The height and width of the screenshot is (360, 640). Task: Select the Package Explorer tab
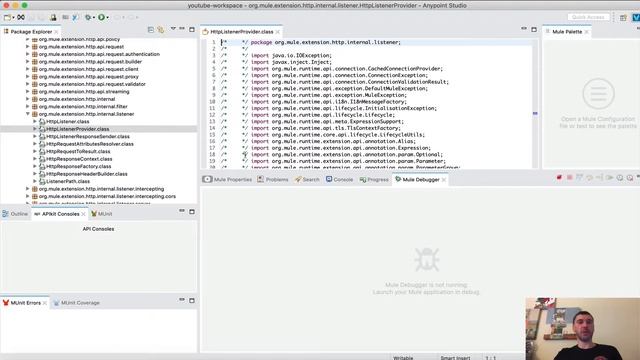(31, 31)
